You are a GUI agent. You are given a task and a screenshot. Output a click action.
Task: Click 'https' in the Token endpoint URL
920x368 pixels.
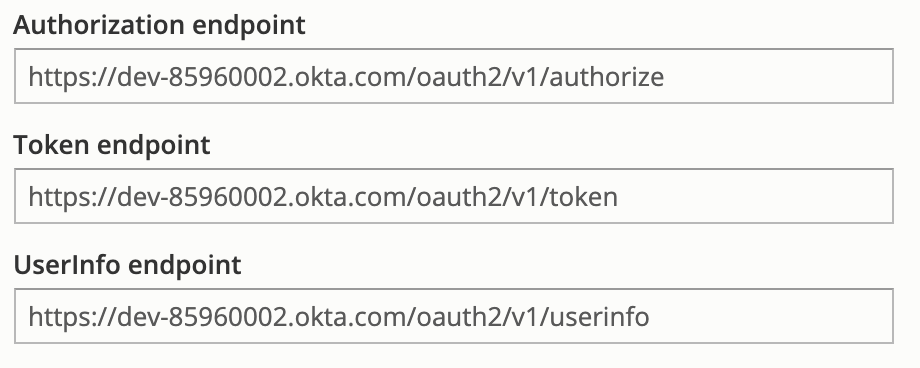click(x=61, y=197)
